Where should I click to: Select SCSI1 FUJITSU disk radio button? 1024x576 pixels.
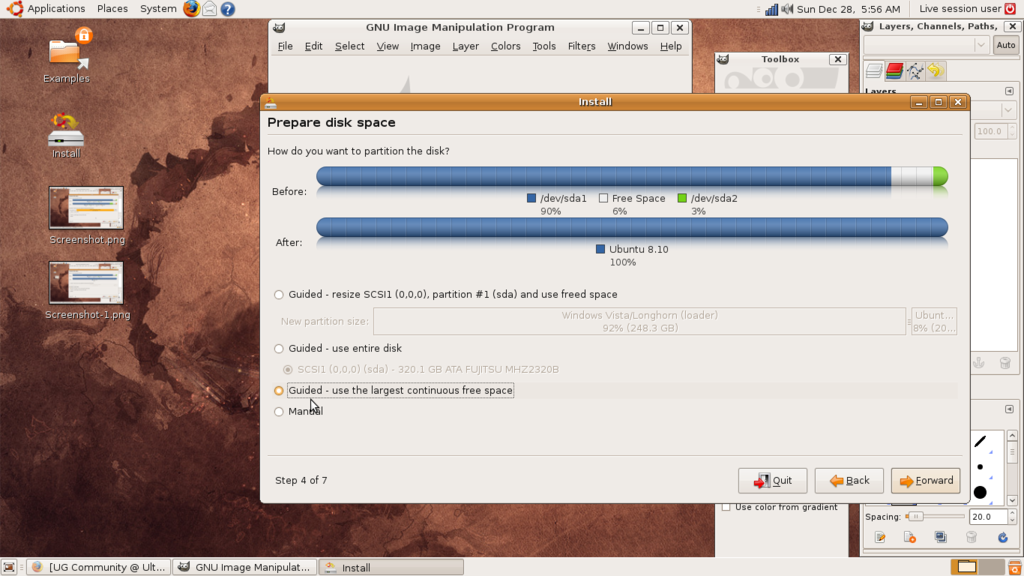click(287, 370)
